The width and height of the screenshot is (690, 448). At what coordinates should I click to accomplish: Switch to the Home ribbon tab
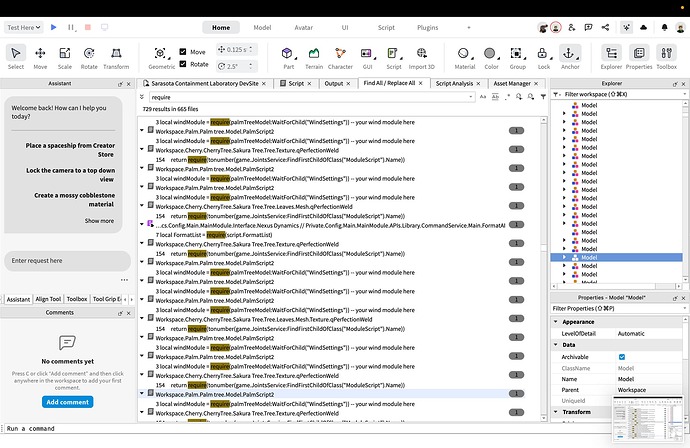coord(221,27)
